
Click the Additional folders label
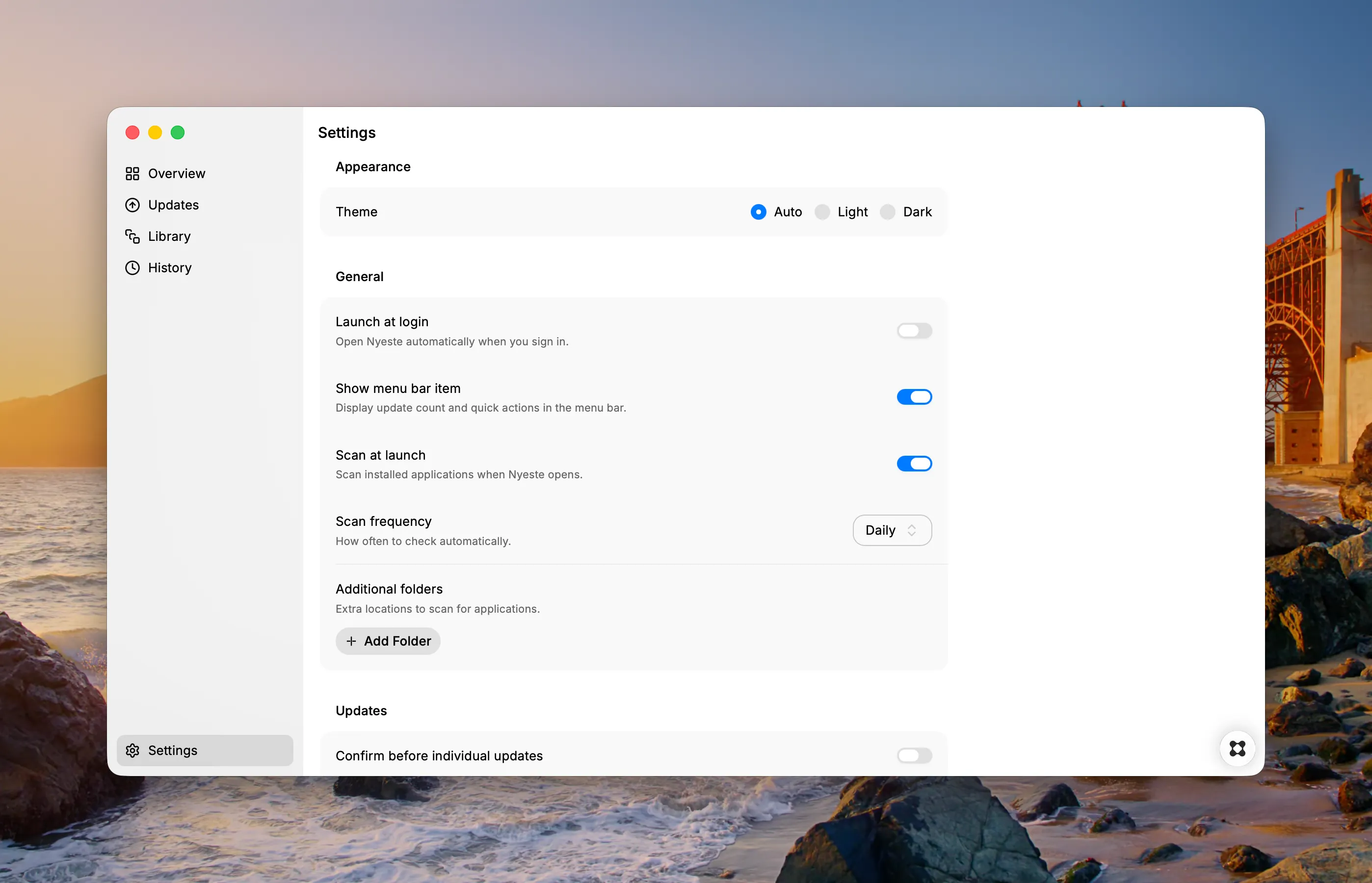(x=389, y=590)
